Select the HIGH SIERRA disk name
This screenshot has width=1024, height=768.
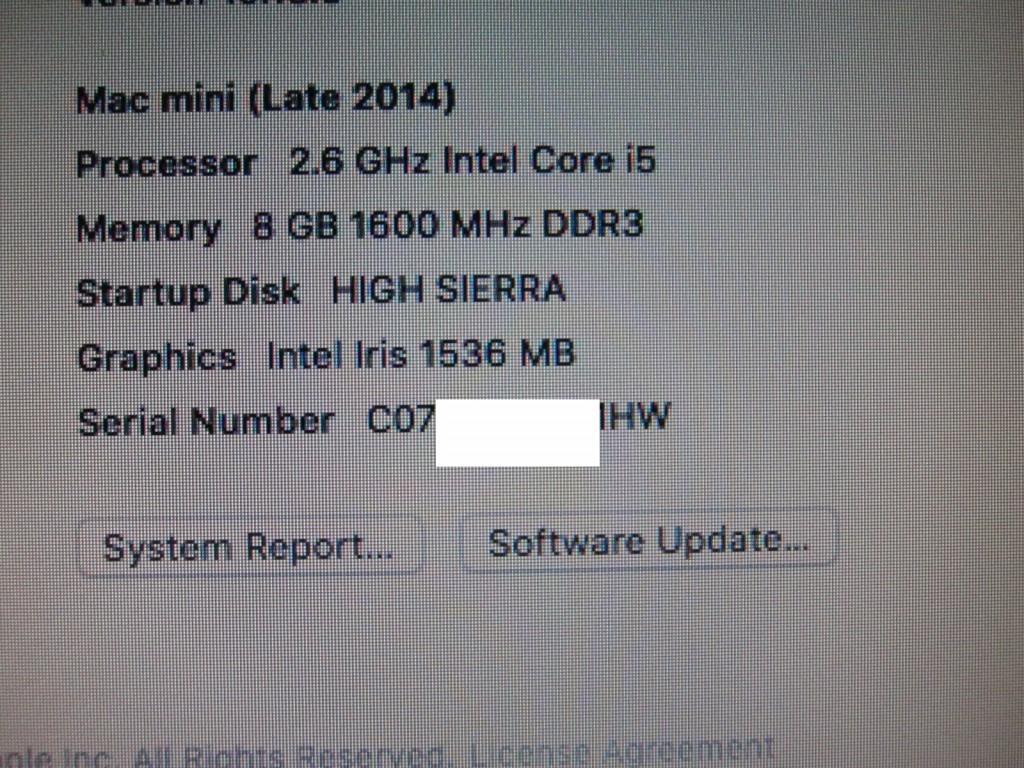click(x=449, y=289)
